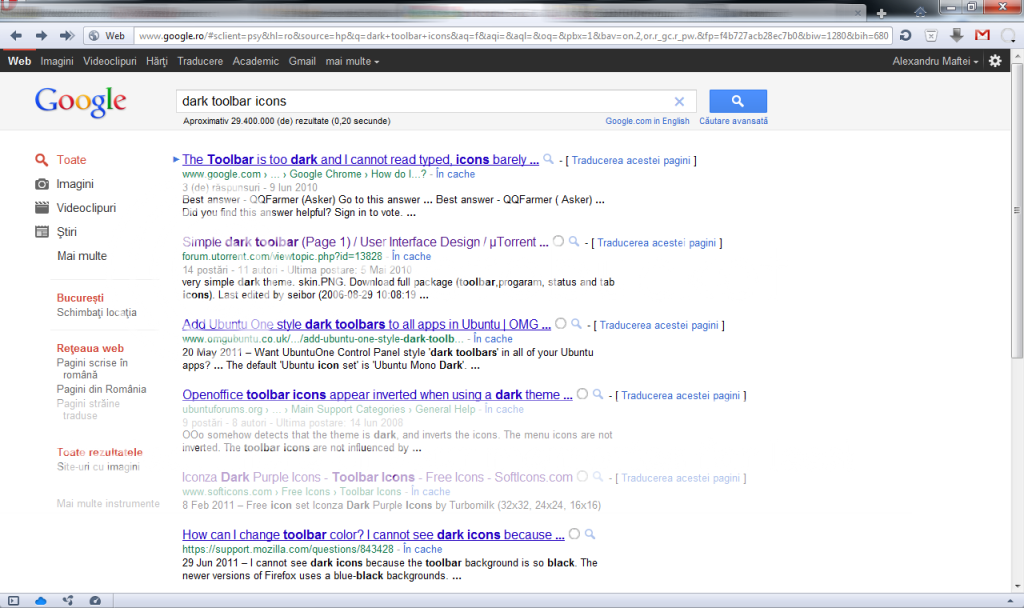Expand the 'mai multe' dropdown in the top bar
1024x608 pixels.
(x=352, y=61)
